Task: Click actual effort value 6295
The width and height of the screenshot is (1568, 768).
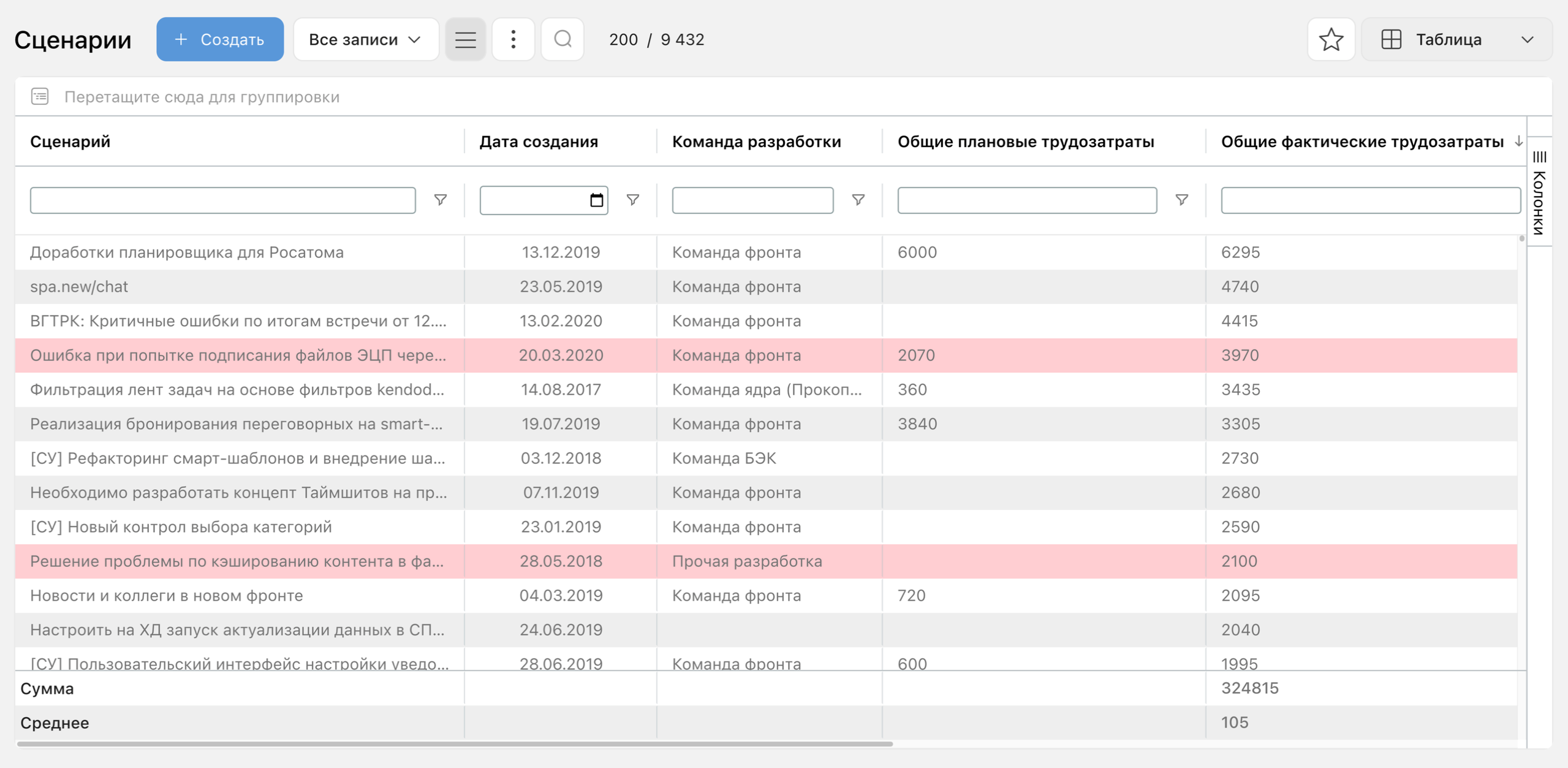Action: 1241,253
